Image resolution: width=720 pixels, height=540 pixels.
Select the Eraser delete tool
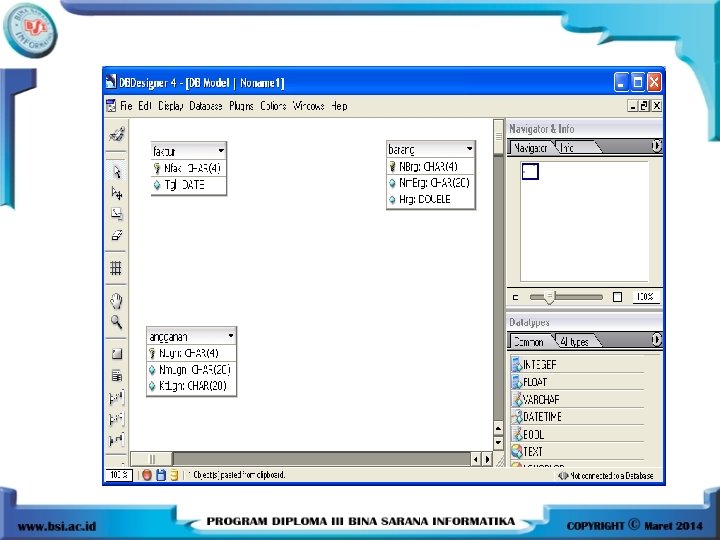point(117,236)
